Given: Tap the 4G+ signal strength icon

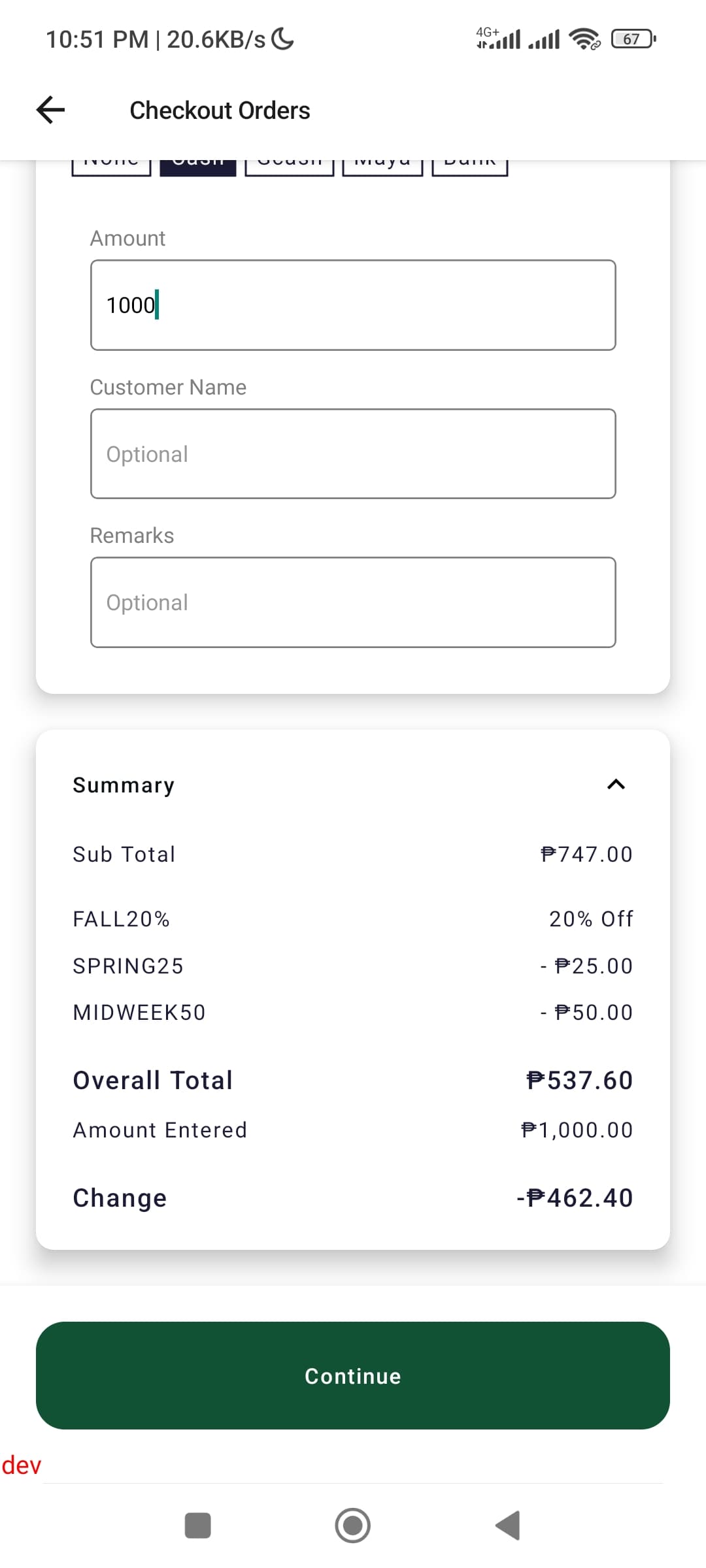Looking at the screenshot, I should pos(498,39).
